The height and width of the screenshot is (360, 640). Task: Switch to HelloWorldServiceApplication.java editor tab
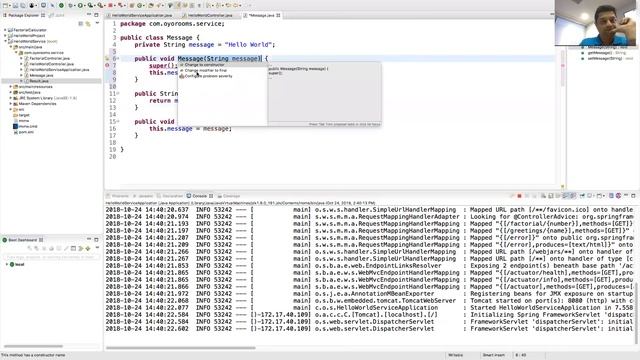(141, 15)
